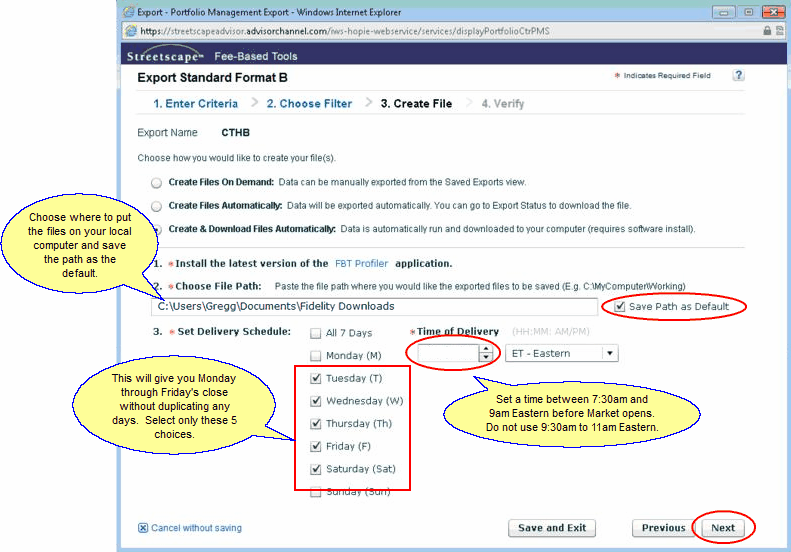The width and height of the screenshot is (791, 552).
Task: Toggle the Save Path as Default checkbox
Action: point(621,306)
